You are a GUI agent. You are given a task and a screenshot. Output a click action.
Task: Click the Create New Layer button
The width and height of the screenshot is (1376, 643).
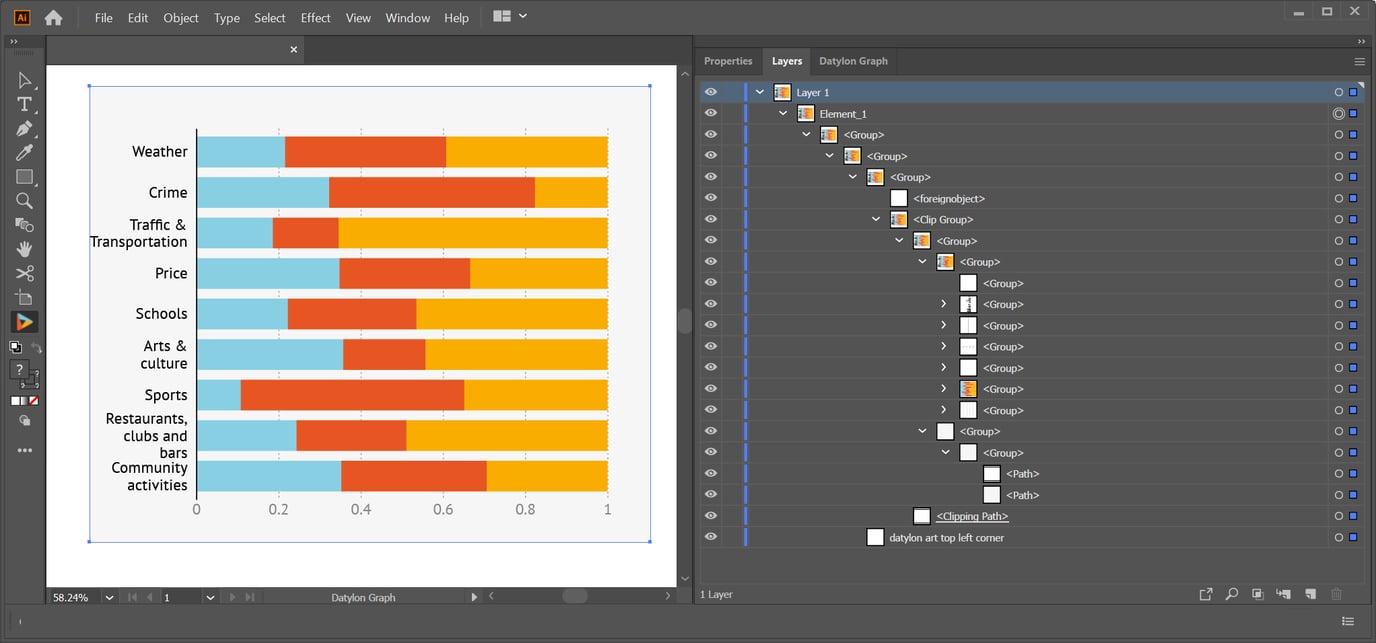click(1310, 593)
